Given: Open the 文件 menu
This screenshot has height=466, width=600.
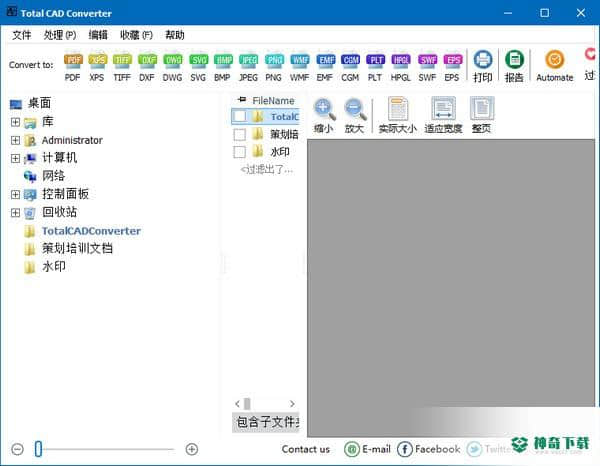Looking at the screenshot, I should [x=22, y=35].
